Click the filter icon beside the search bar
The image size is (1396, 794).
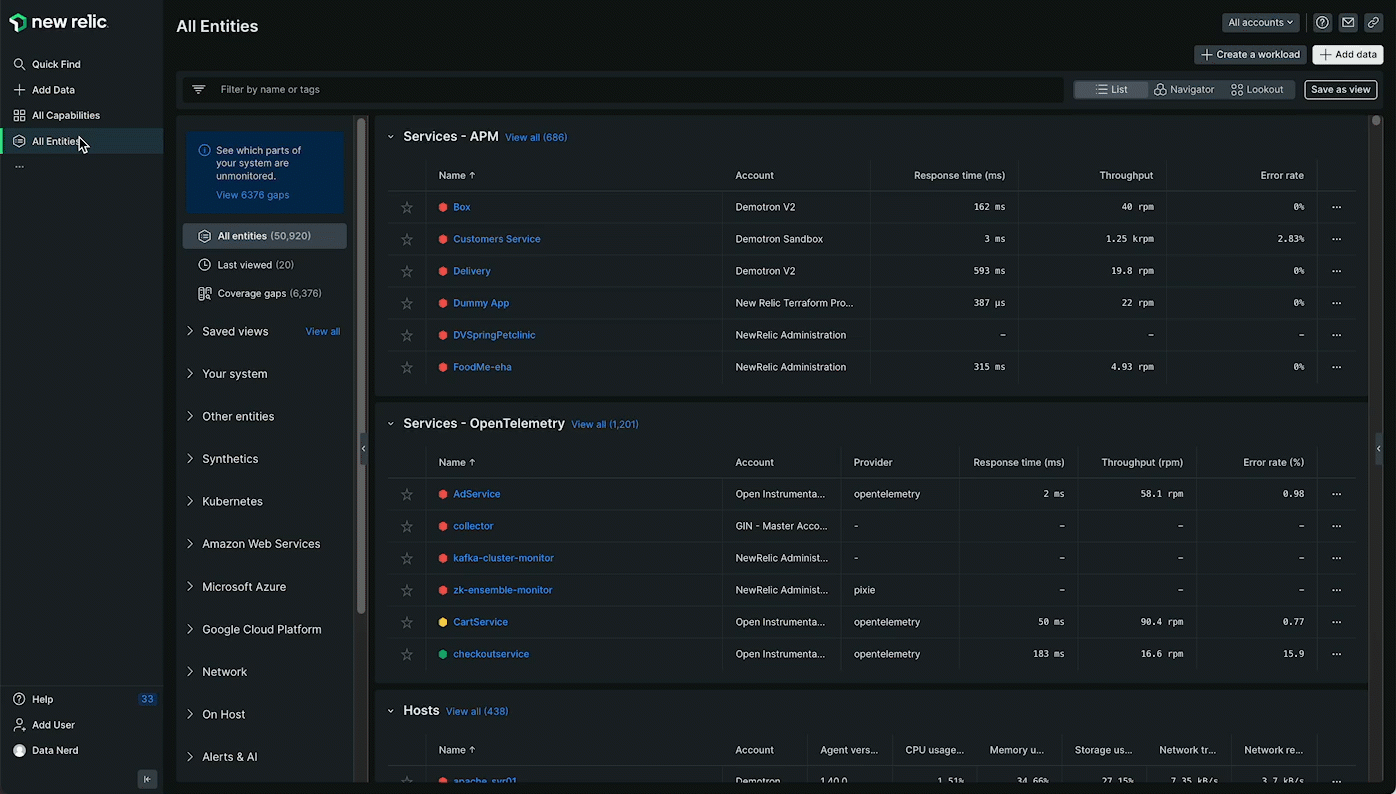(x=198, y=90)
